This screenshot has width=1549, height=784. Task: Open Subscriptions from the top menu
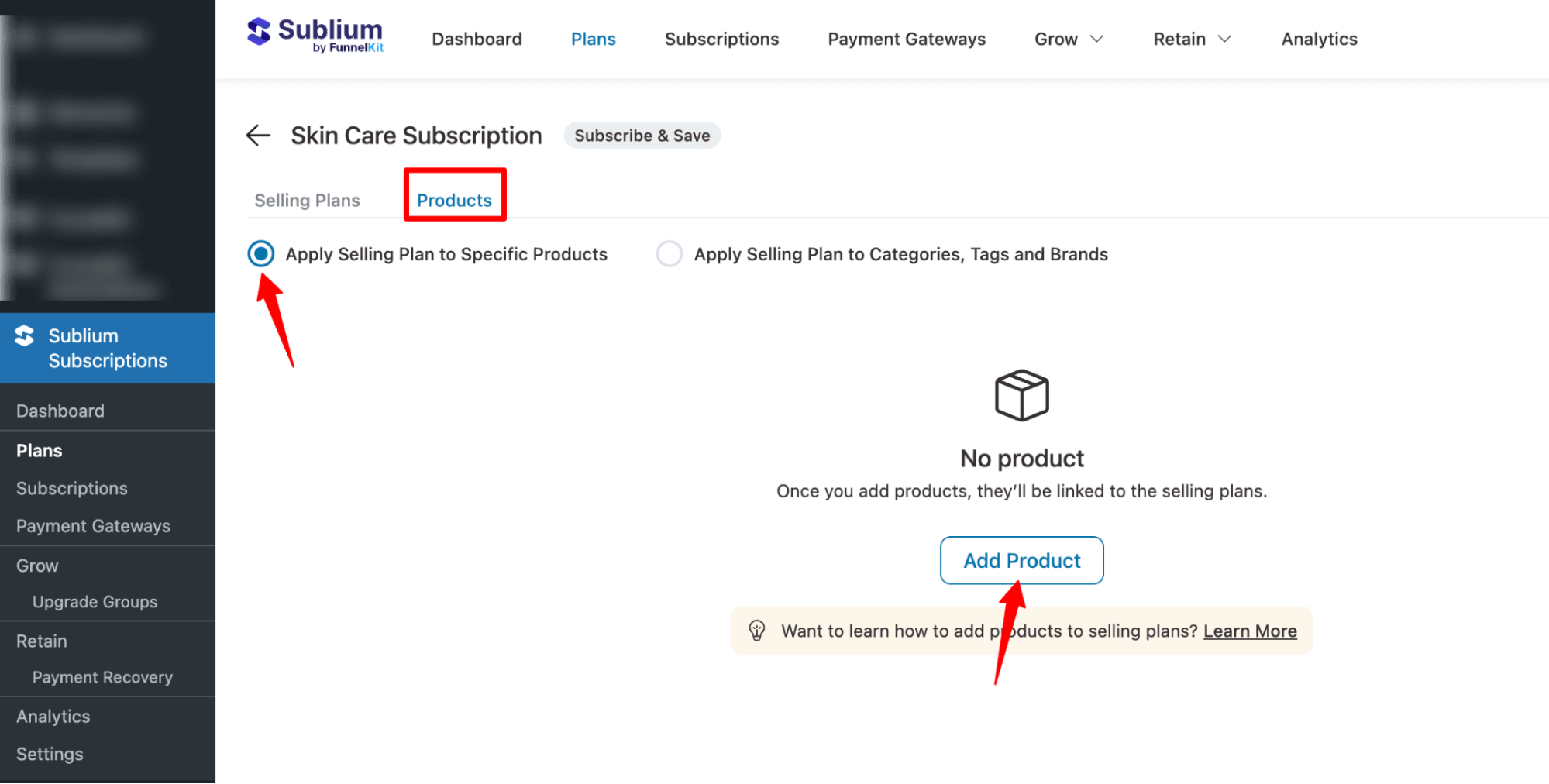[x=721, y=39]
